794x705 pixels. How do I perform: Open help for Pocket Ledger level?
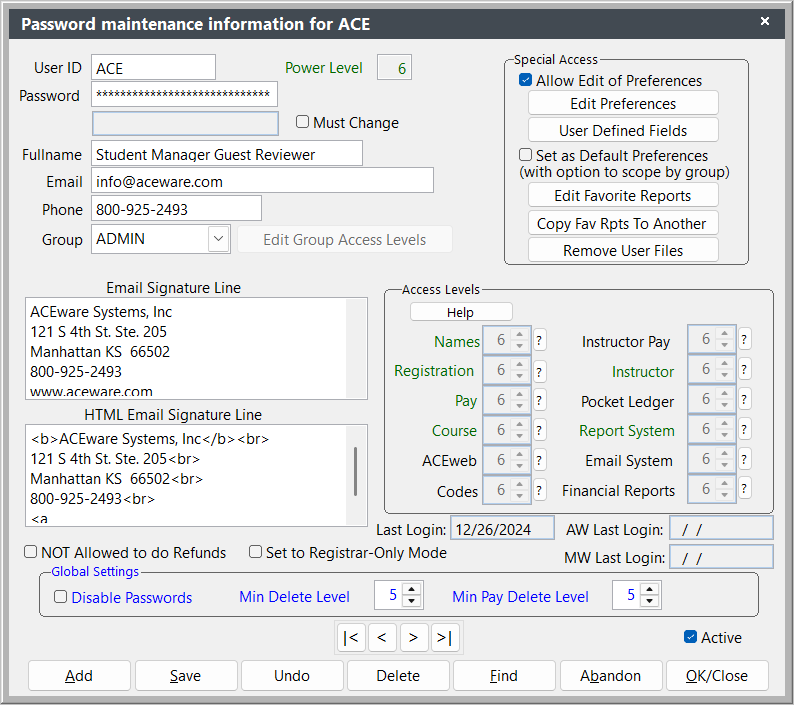tap(744, 399)
